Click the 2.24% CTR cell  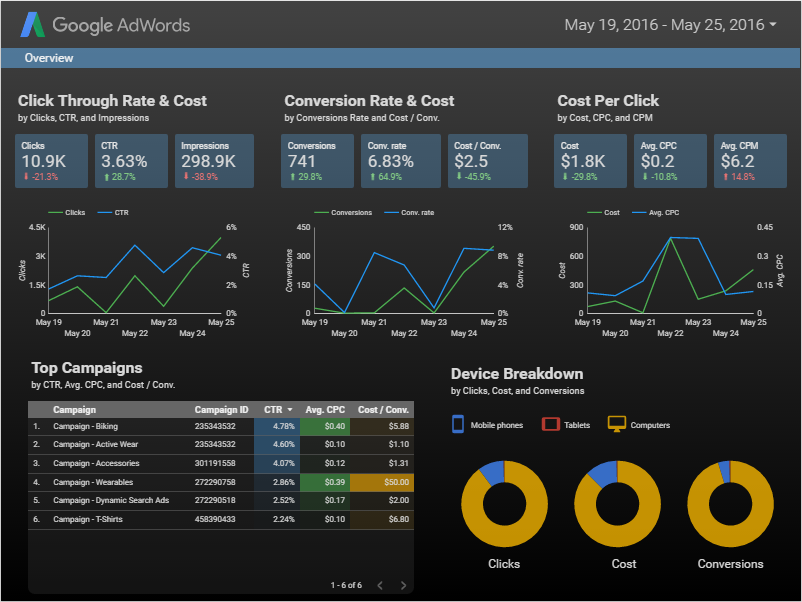(277, 519)
